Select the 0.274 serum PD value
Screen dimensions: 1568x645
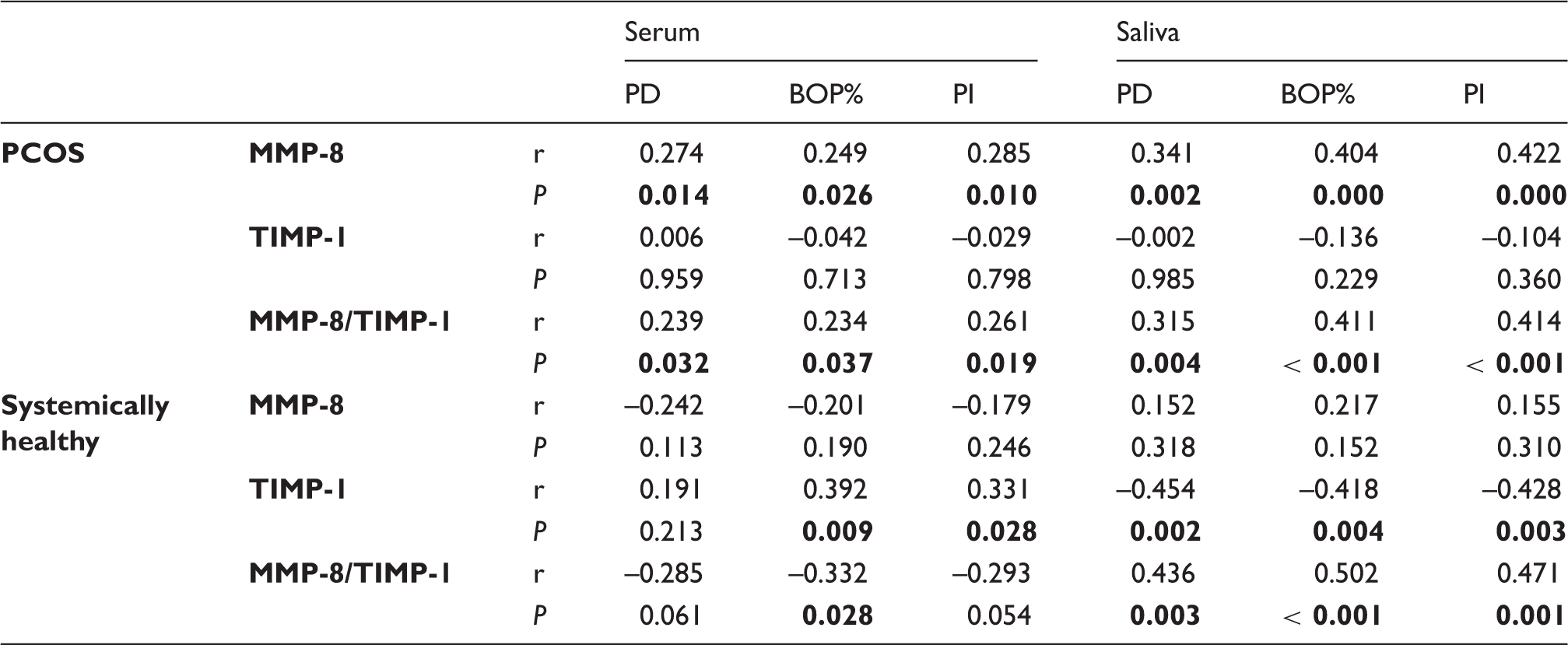click(x=672, y=153)
